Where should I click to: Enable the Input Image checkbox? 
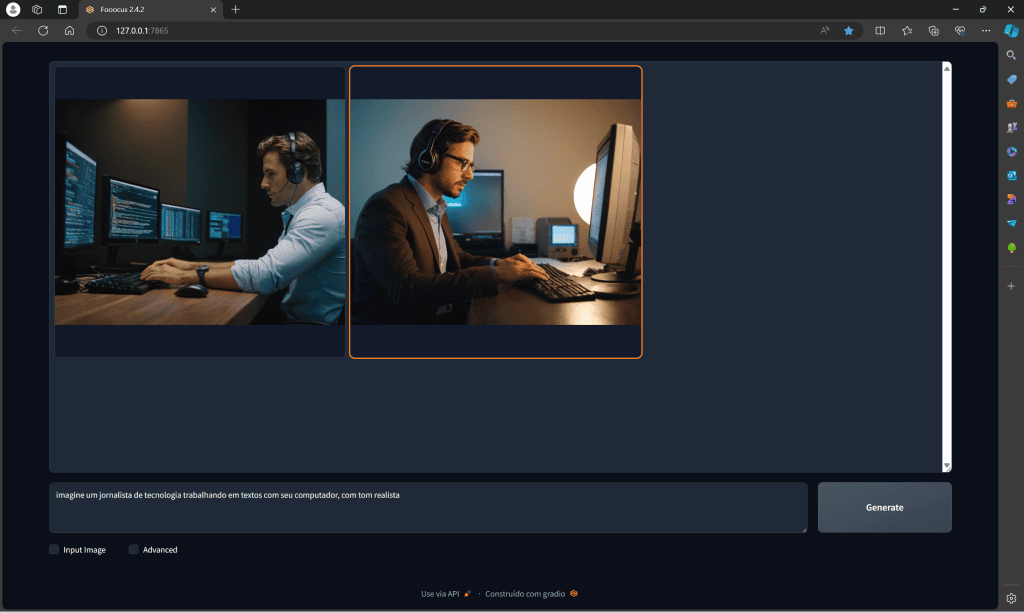pyautogui.click(x=54, y=549)
